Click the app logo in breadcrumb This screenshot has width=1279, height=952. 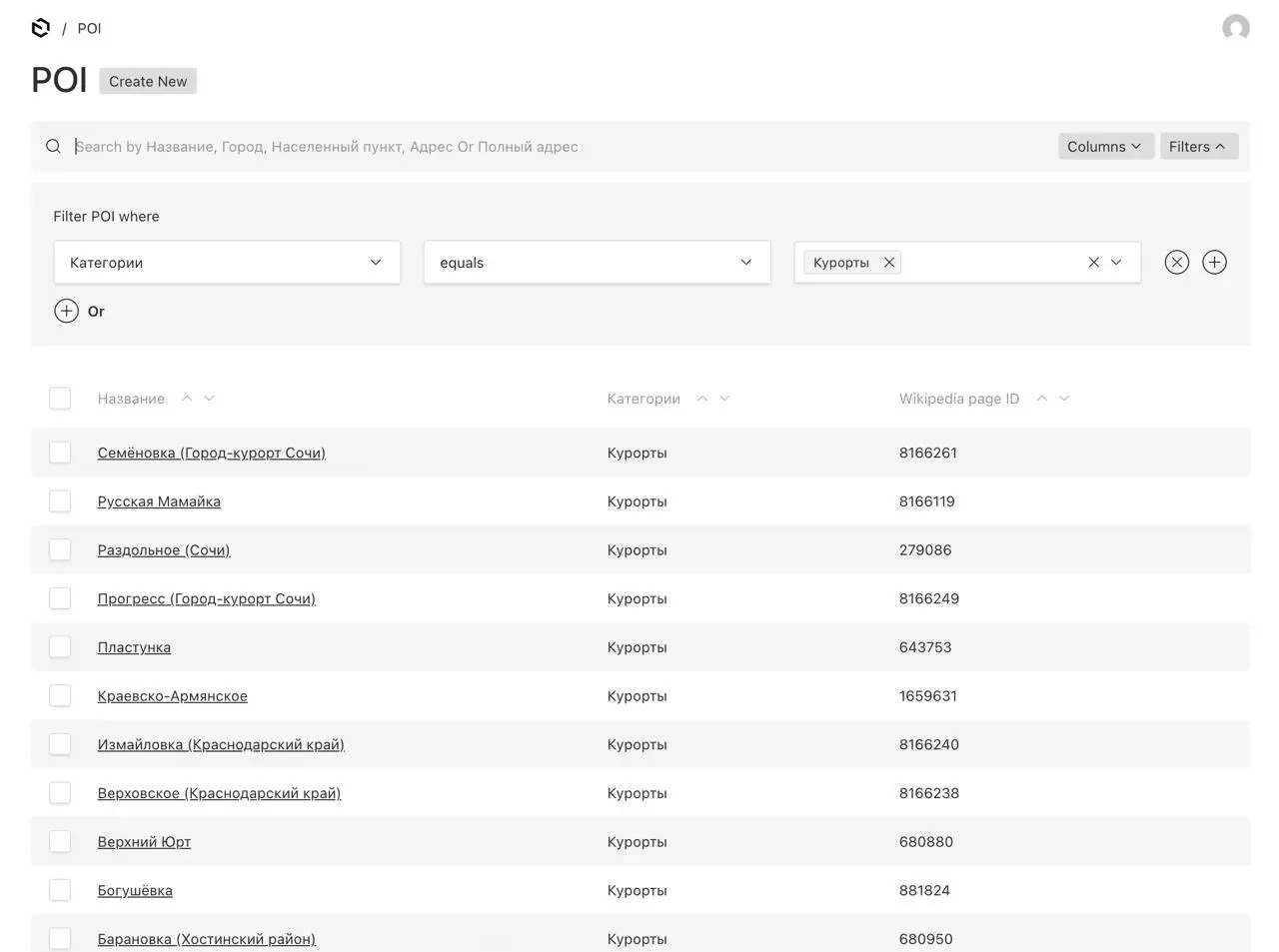pyautogui.click(x=41, y=28)
